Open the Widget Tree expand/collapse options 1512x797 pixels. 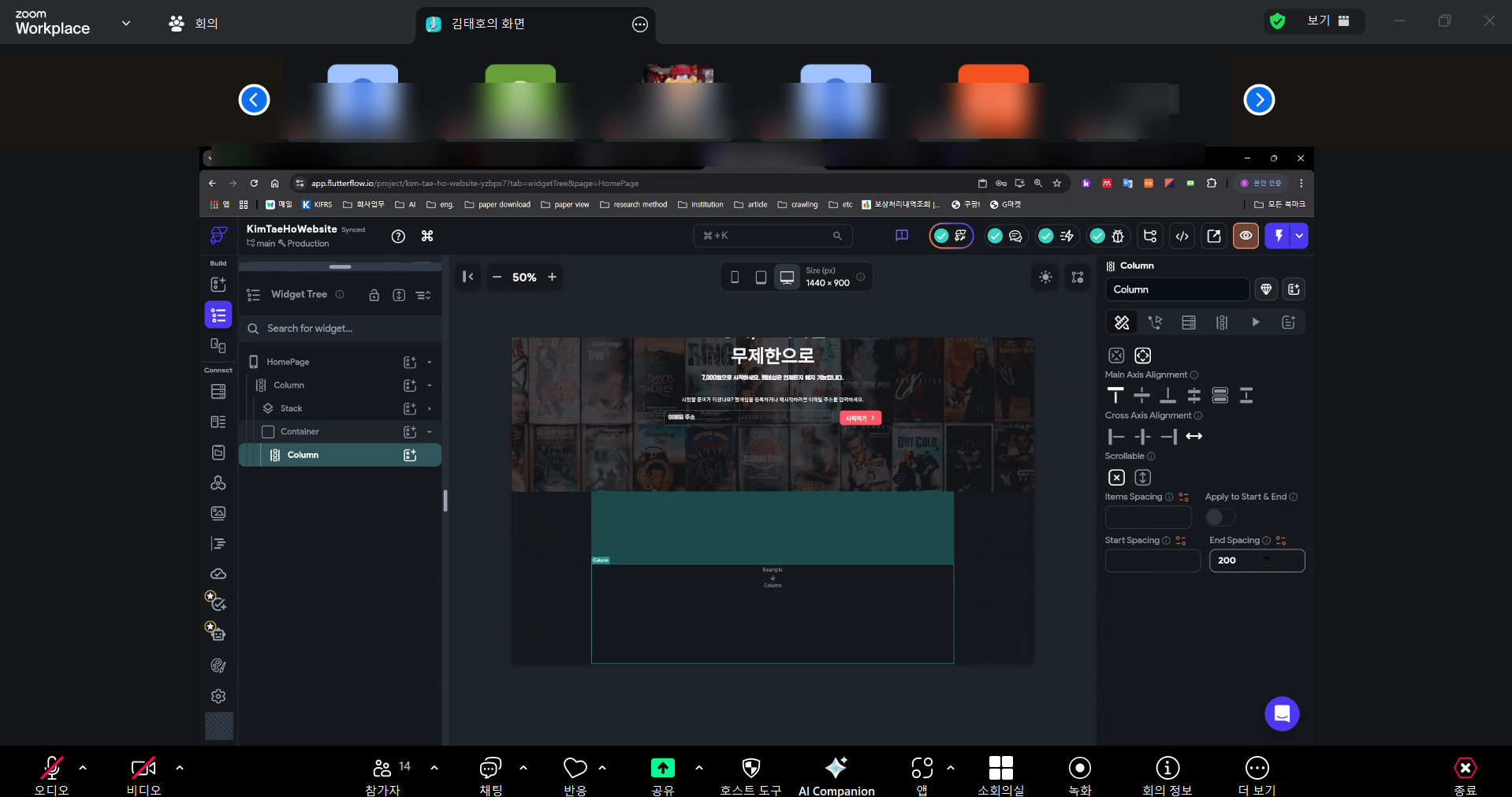(423, 295)
